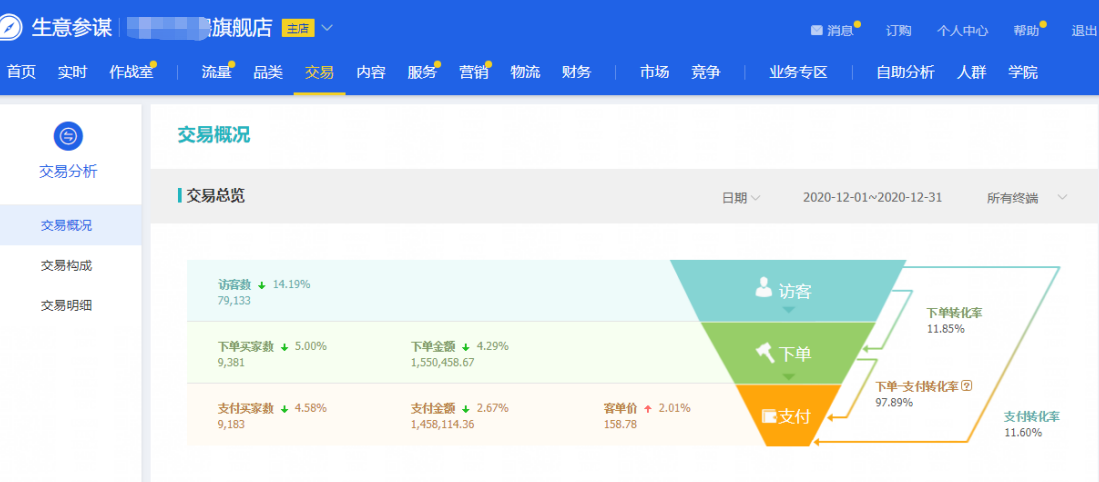Open the 实时 tab
Viewport: 1099px width, 482px height.
tap(72, 71)
